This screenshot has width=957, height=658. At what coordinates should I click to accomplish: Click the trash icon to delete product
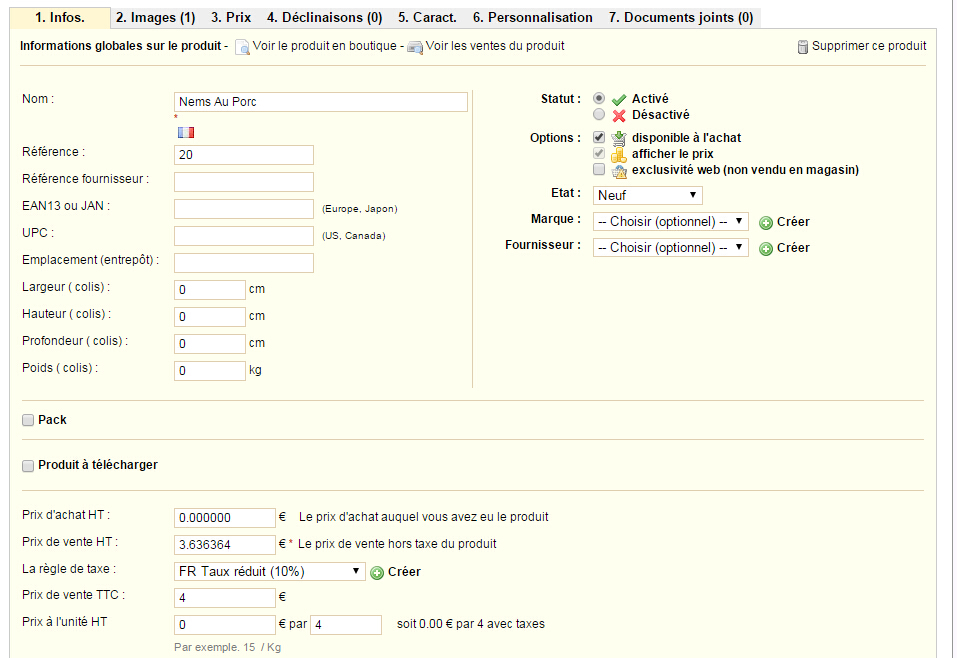pos(803,47)
